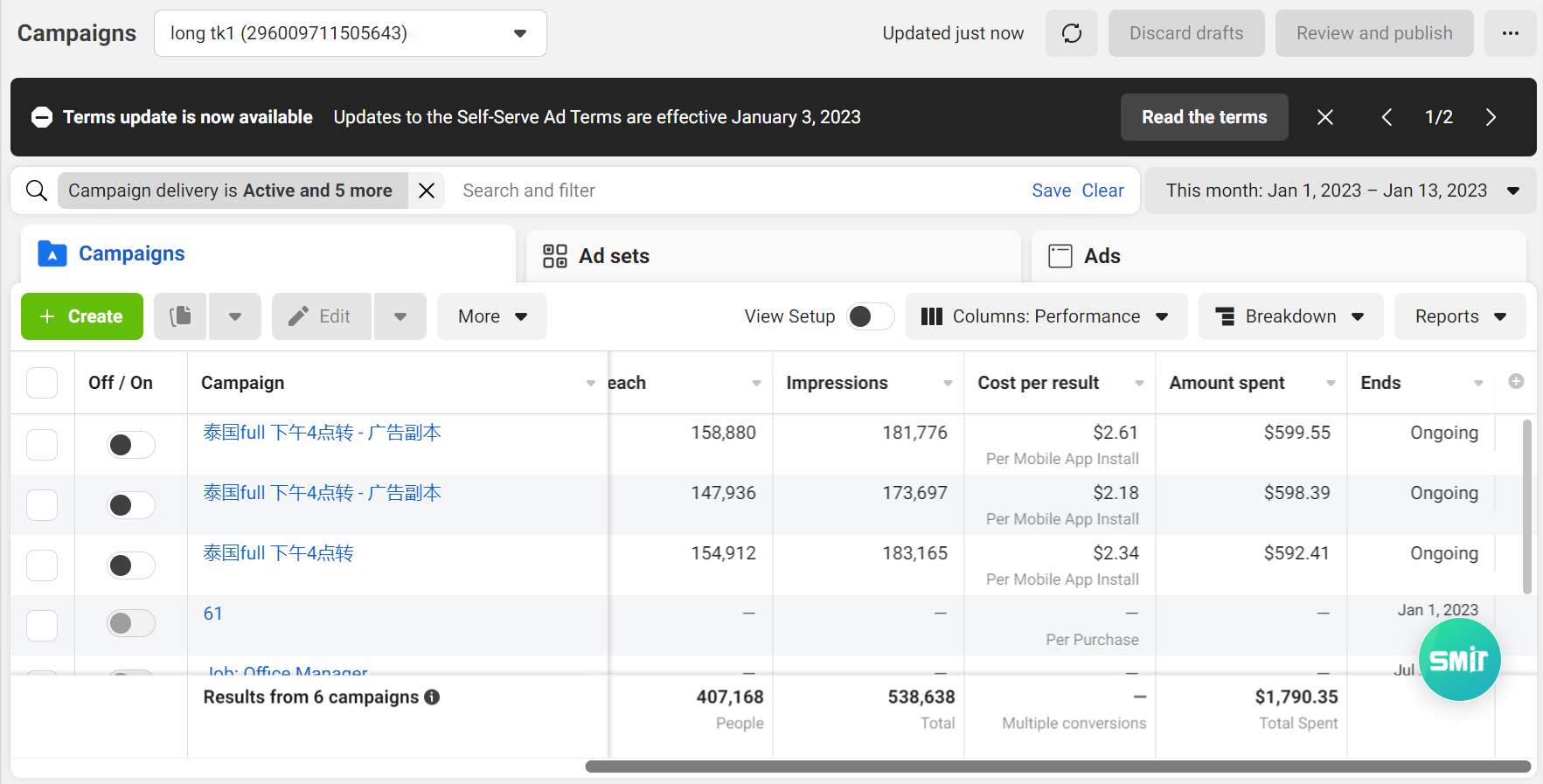Click the Create button

82,316
